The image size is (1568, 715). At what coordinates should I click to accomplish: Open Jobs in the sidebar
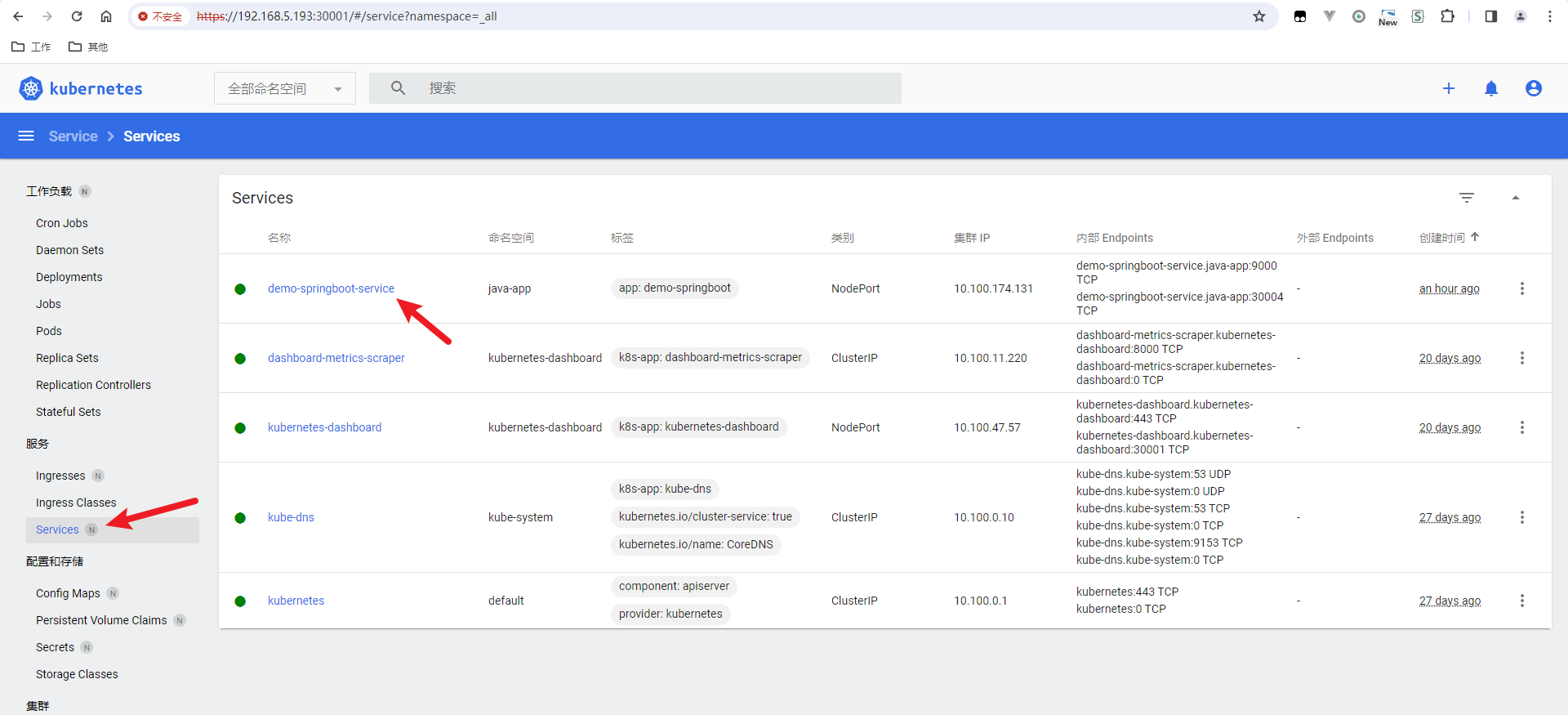48,304
